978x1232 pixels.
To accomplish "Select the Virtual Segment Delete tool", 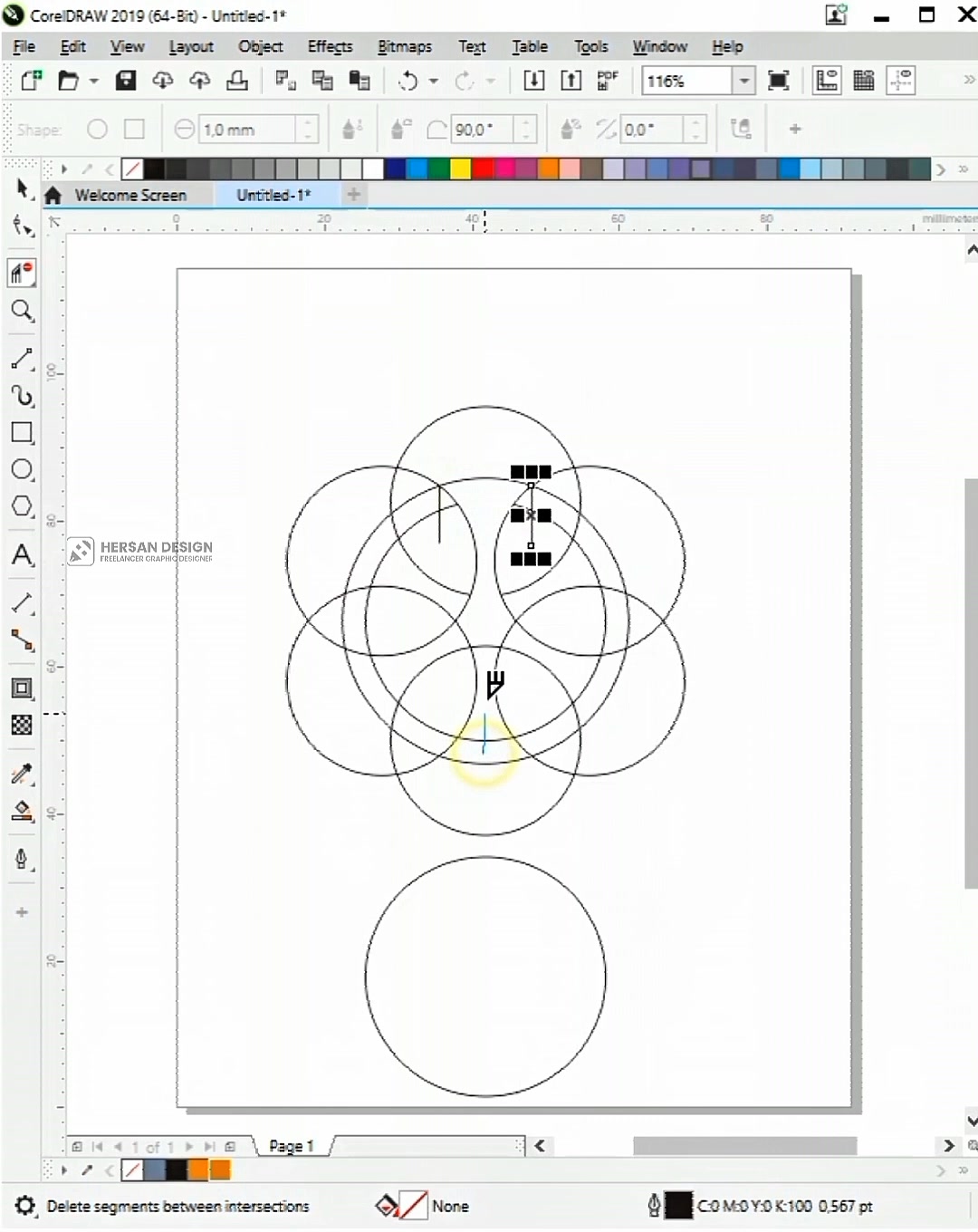I will [x=22, y=273].
